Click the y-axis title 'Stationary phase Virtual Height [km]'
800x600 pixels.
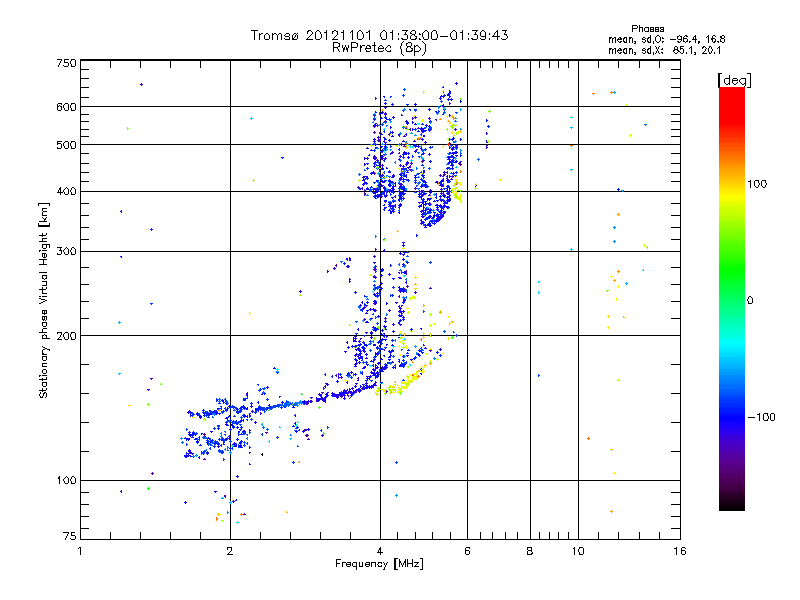click(x=43, y=300)
